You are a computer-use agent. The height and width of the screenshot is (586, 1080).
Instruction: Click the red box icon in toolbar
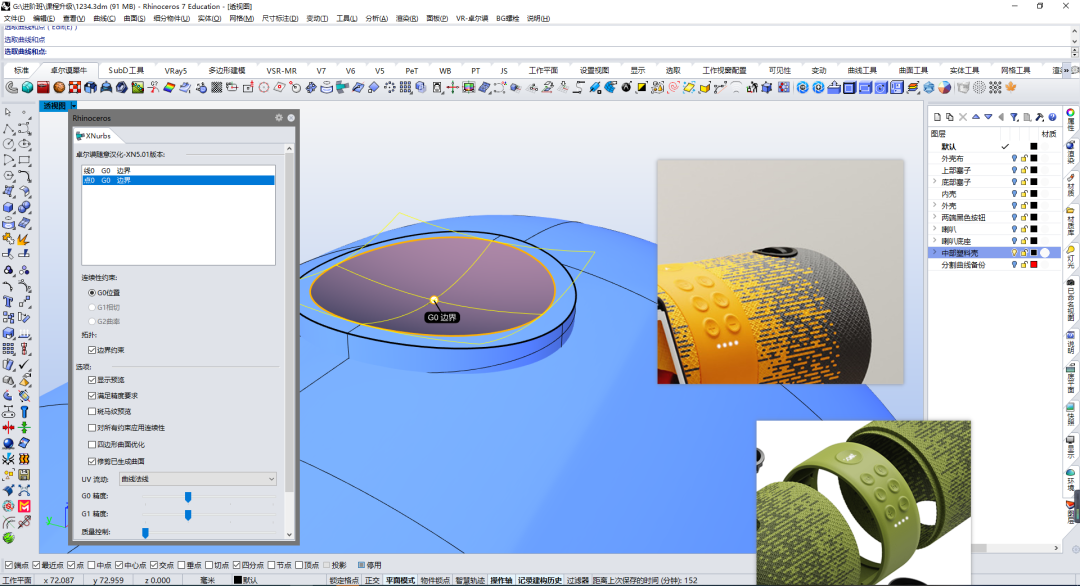point(43,87)
